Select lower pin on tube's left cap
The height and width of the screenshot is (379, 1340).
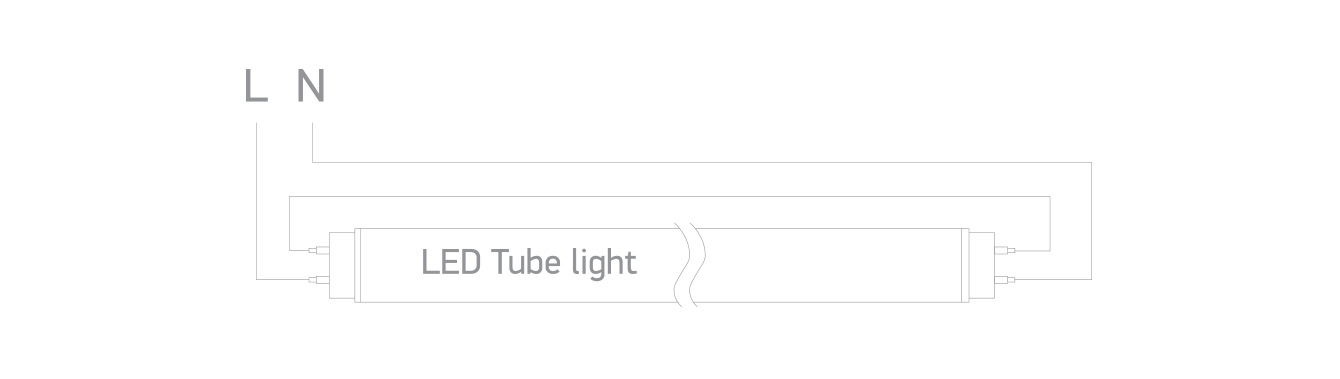point(318,278)
